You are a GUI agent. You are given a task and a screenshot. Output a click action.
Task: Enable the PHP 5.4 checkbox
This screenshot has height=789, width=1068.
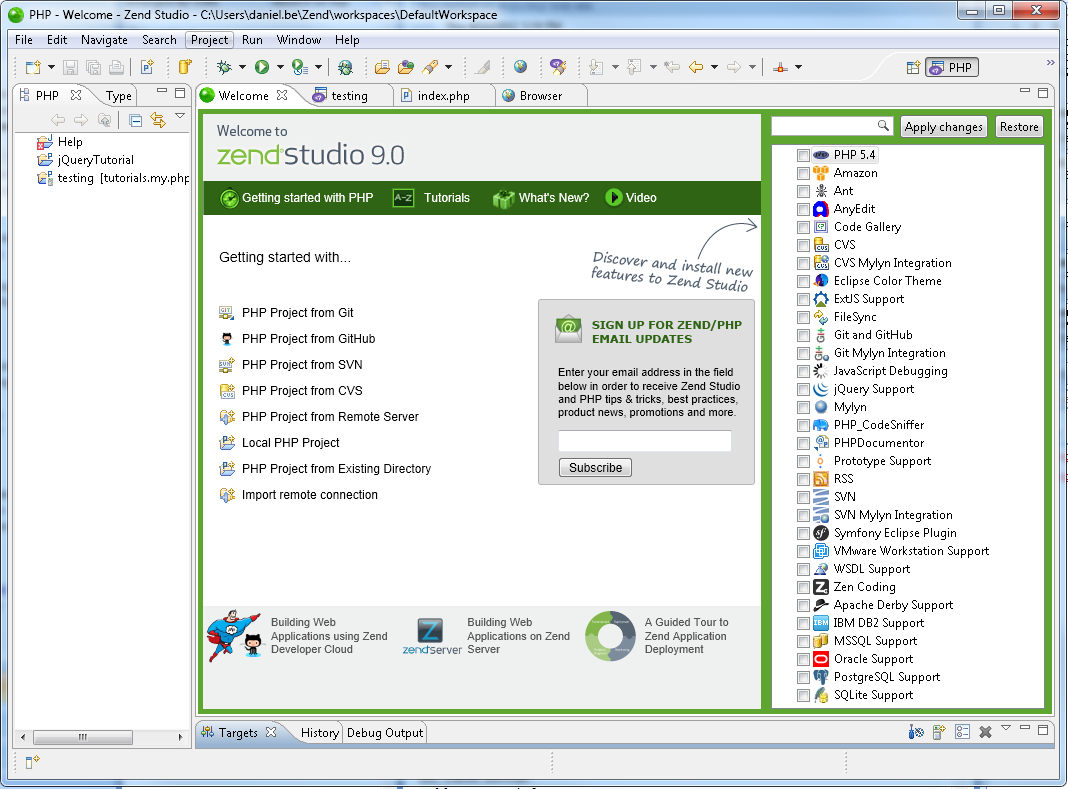point(803,155)
